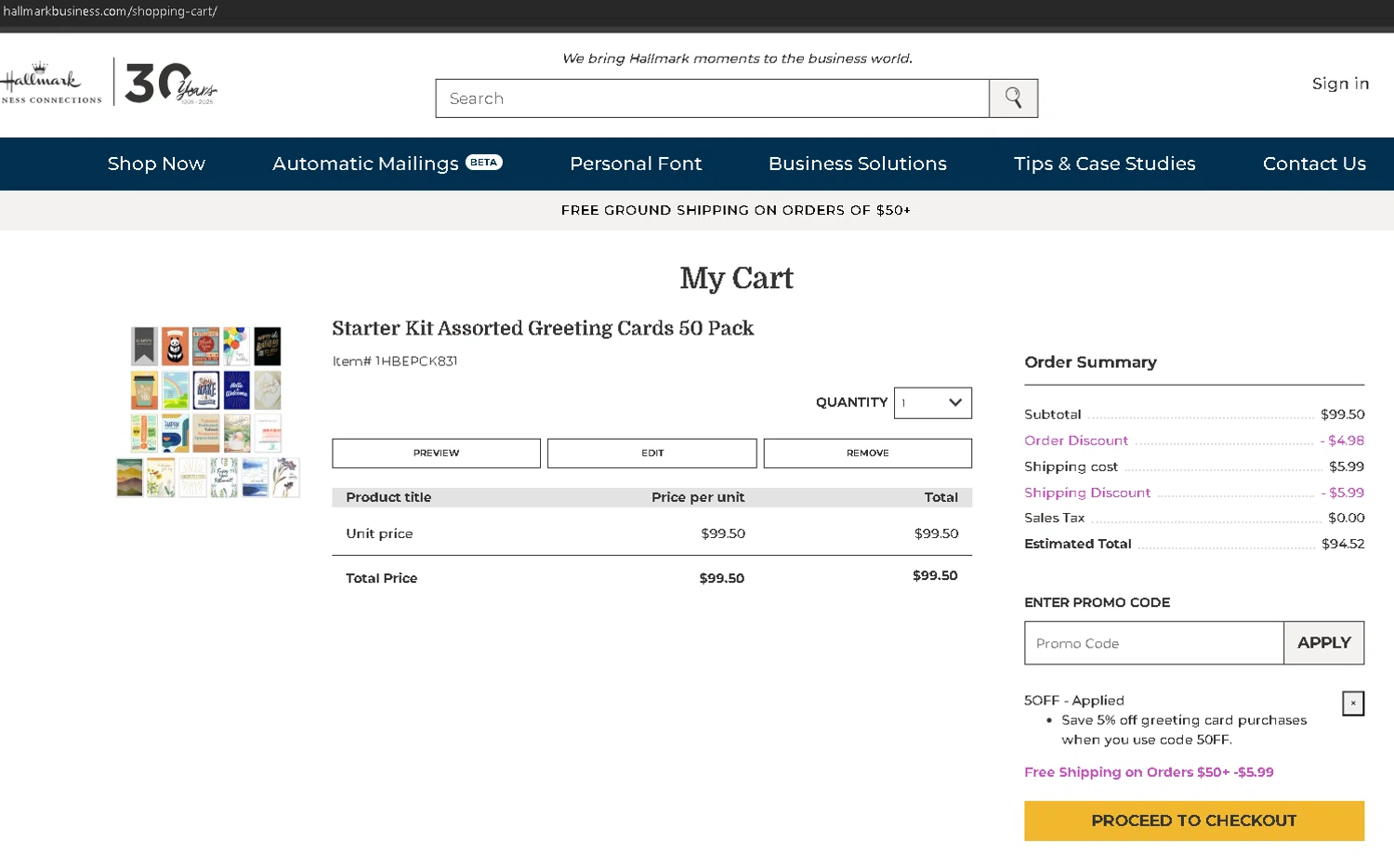Click the 'Order Summary' heading
The width and height of the screenshot is (1394, 868).
pos(1090,362)
